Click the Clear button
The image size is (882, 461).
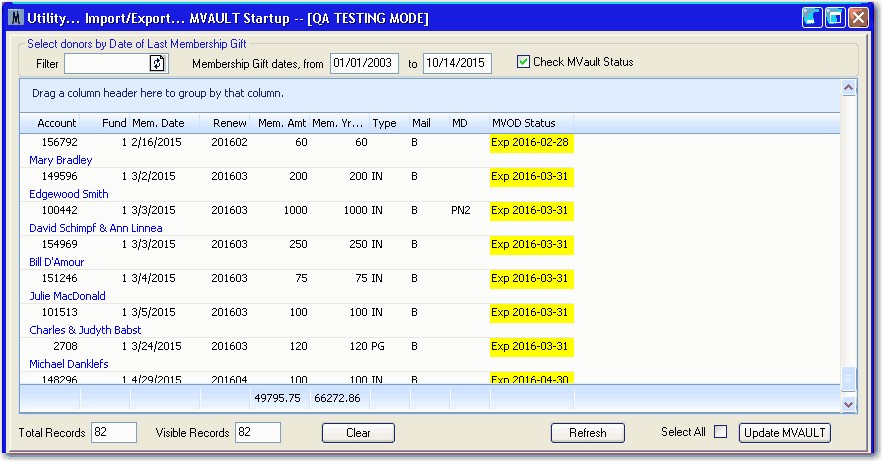pos(358,433)
